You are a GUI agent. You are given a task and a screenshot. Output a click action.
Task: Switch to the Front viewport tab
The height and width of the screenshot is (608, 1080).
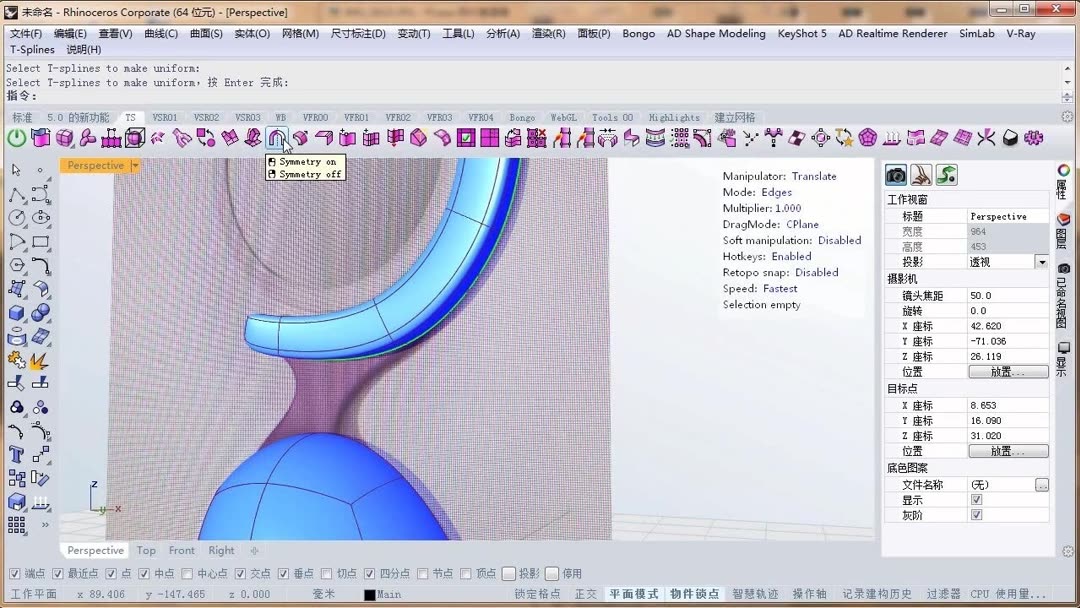pyautogui.click(x=181, y=550)
